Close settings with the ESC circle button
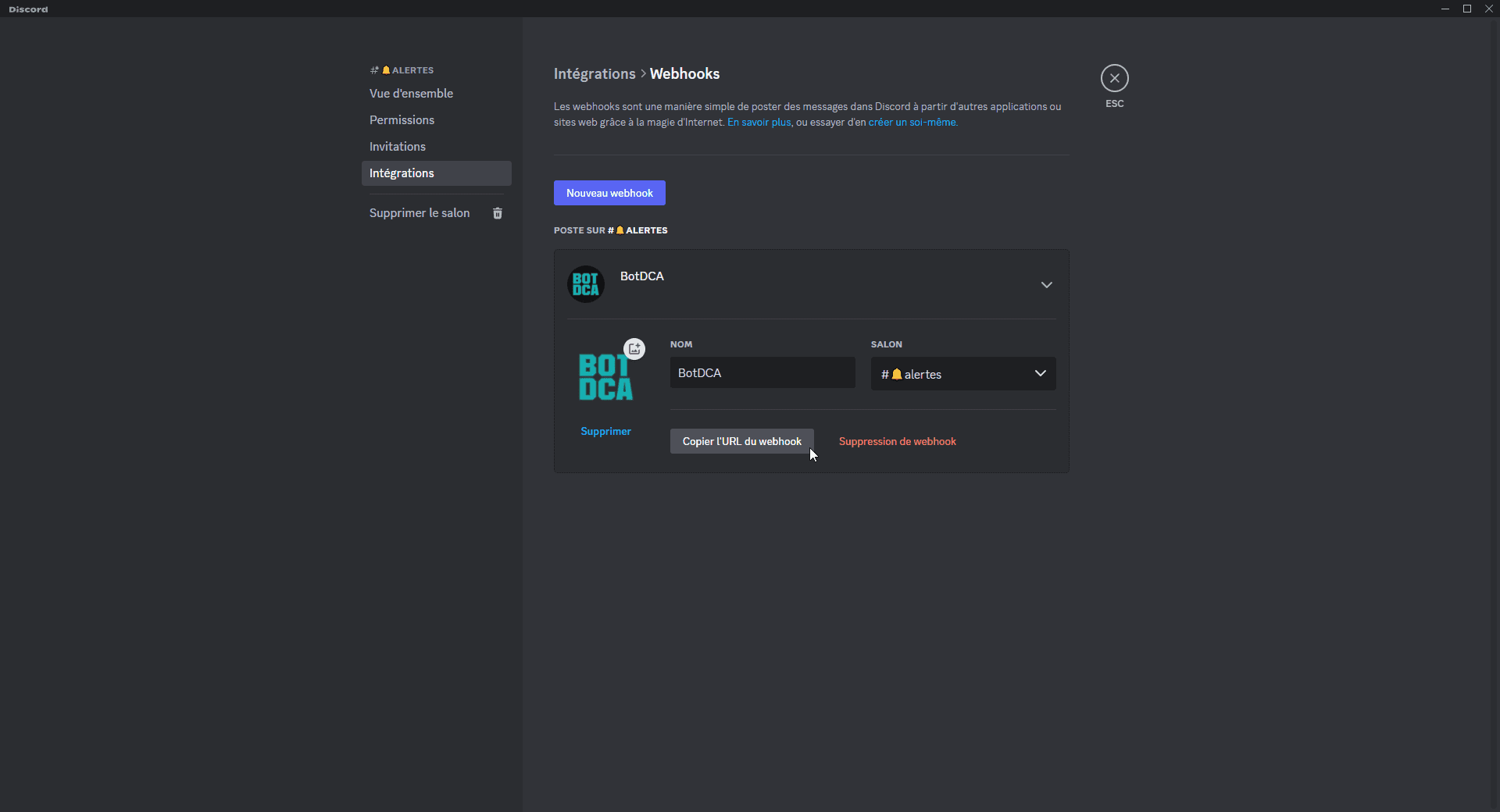This screenshot has height=812, width=1500. (1114, 78)
